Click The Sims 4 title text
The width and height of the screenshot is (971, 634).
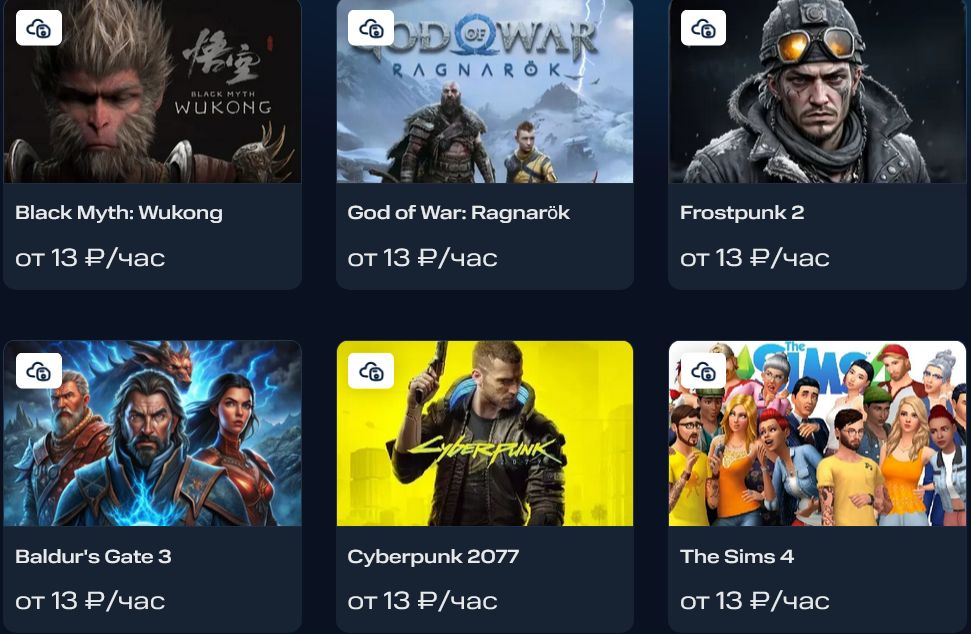click(736, 556)
